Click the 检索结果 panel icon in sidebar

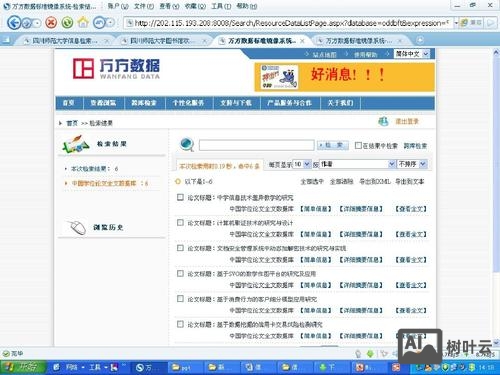[75, 145]
